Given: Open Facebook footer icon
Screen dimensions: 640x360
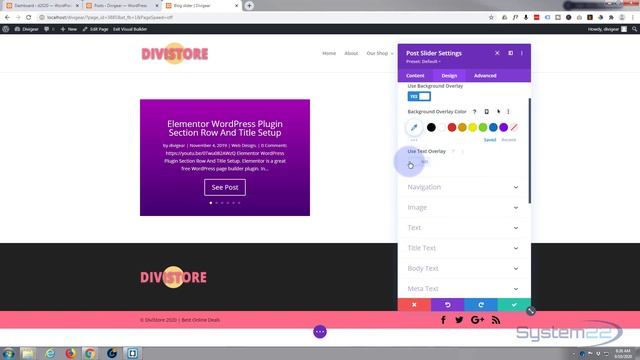Looking at the screenshot, I should pyautogui.click(x=443, y=320).
